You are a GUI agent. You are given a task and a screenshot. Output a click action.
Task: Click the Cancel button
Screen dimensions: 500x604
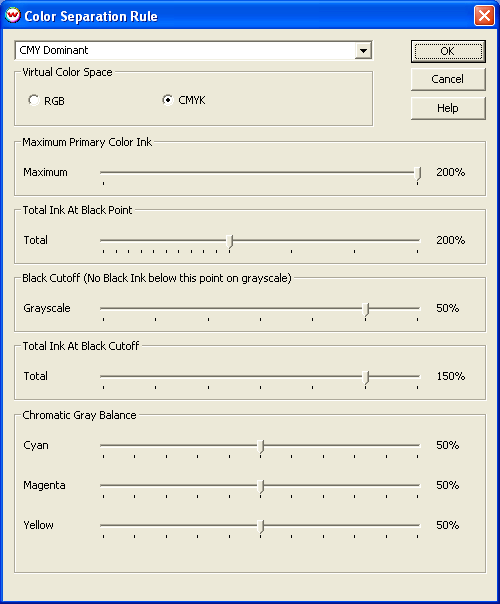(x=448, y=79)
